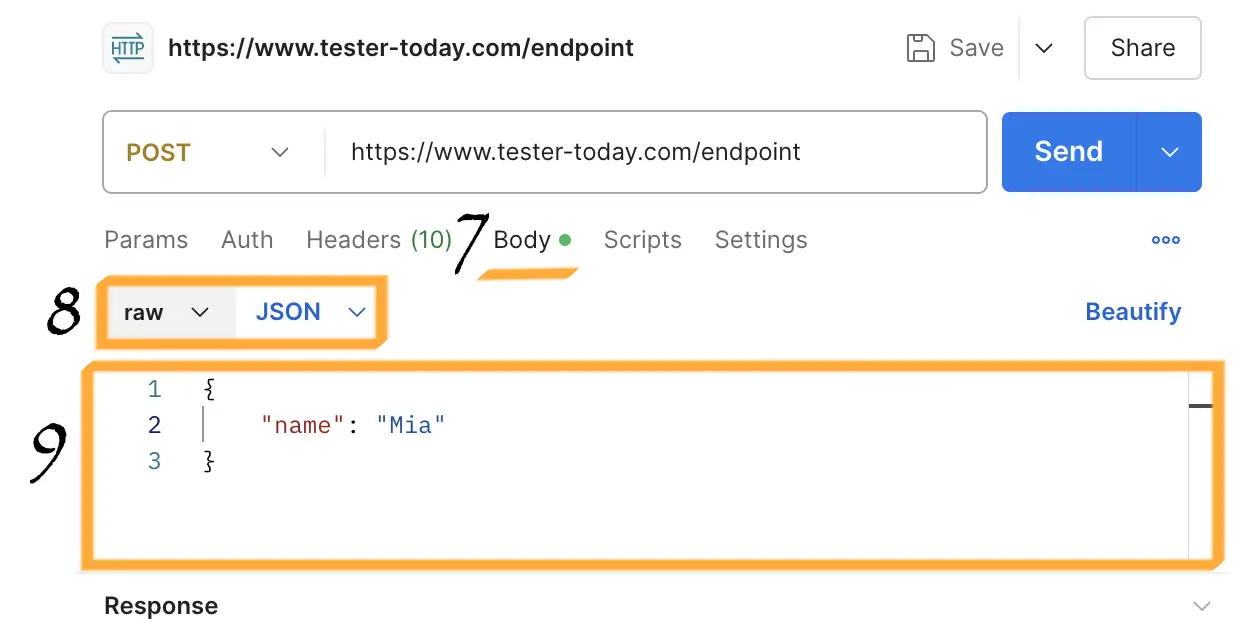Viewport: 1256px width, 638px height.
Task: Open the Send button dropdown arrow
Action: coord(1170,152)
